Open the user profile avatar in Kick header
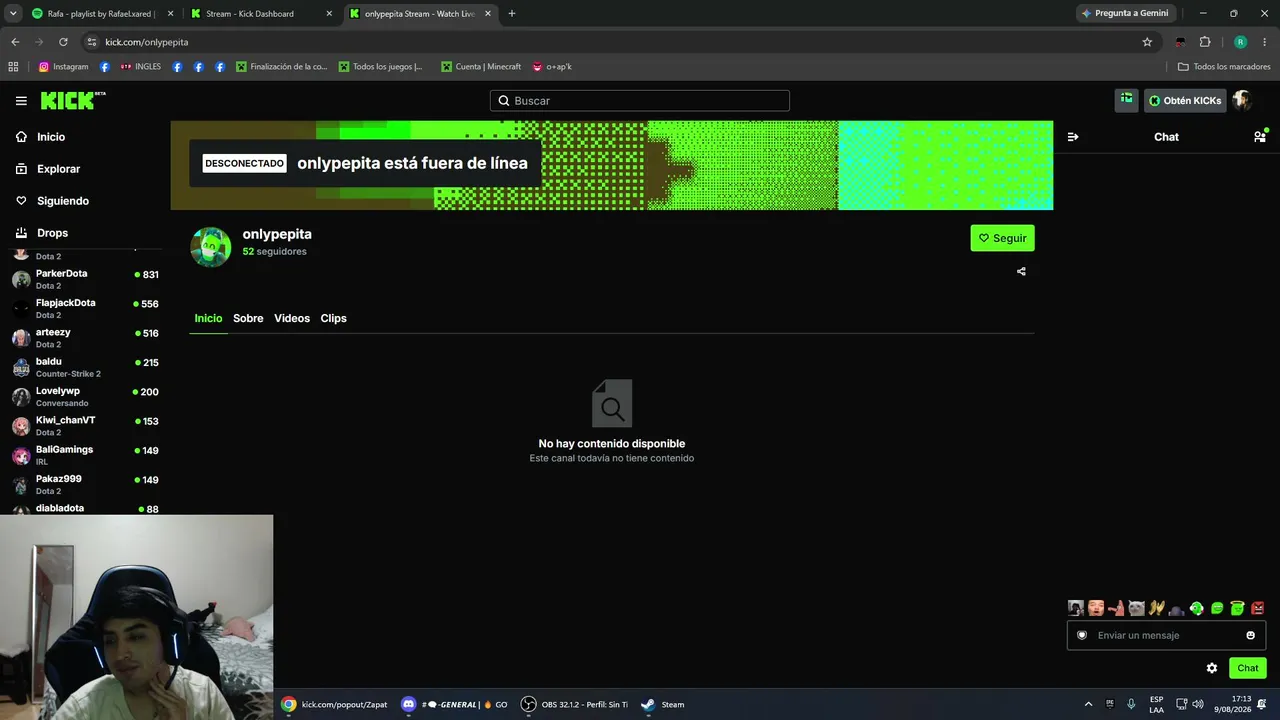This screenshot has height=720, width=1280. pos(1242,100)
